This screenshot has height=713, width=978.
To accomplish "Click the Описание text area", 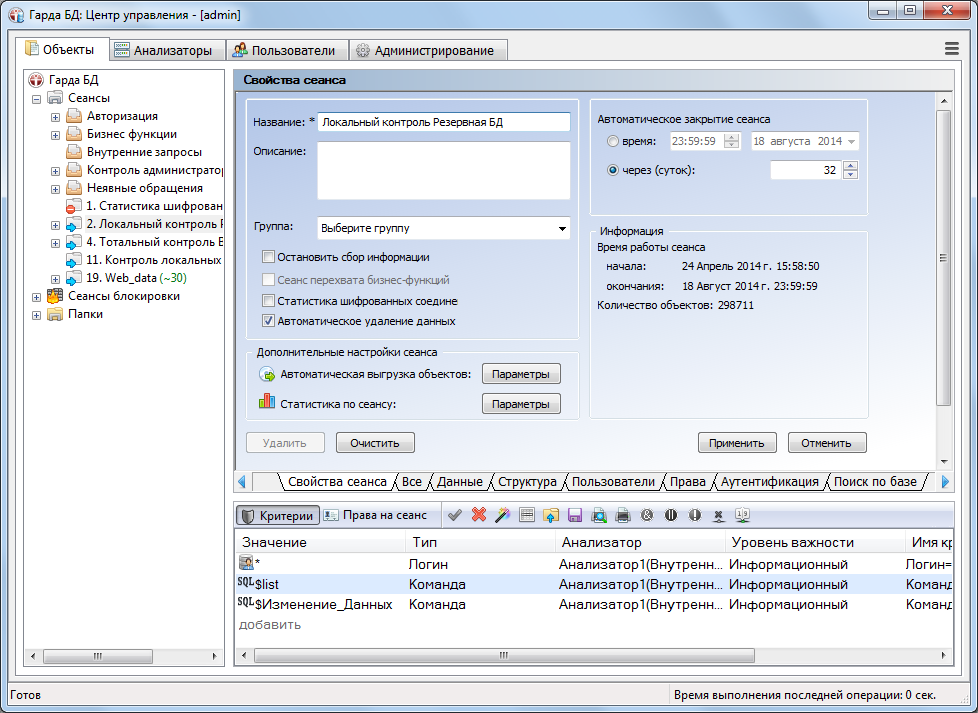I will click(443, 170).
